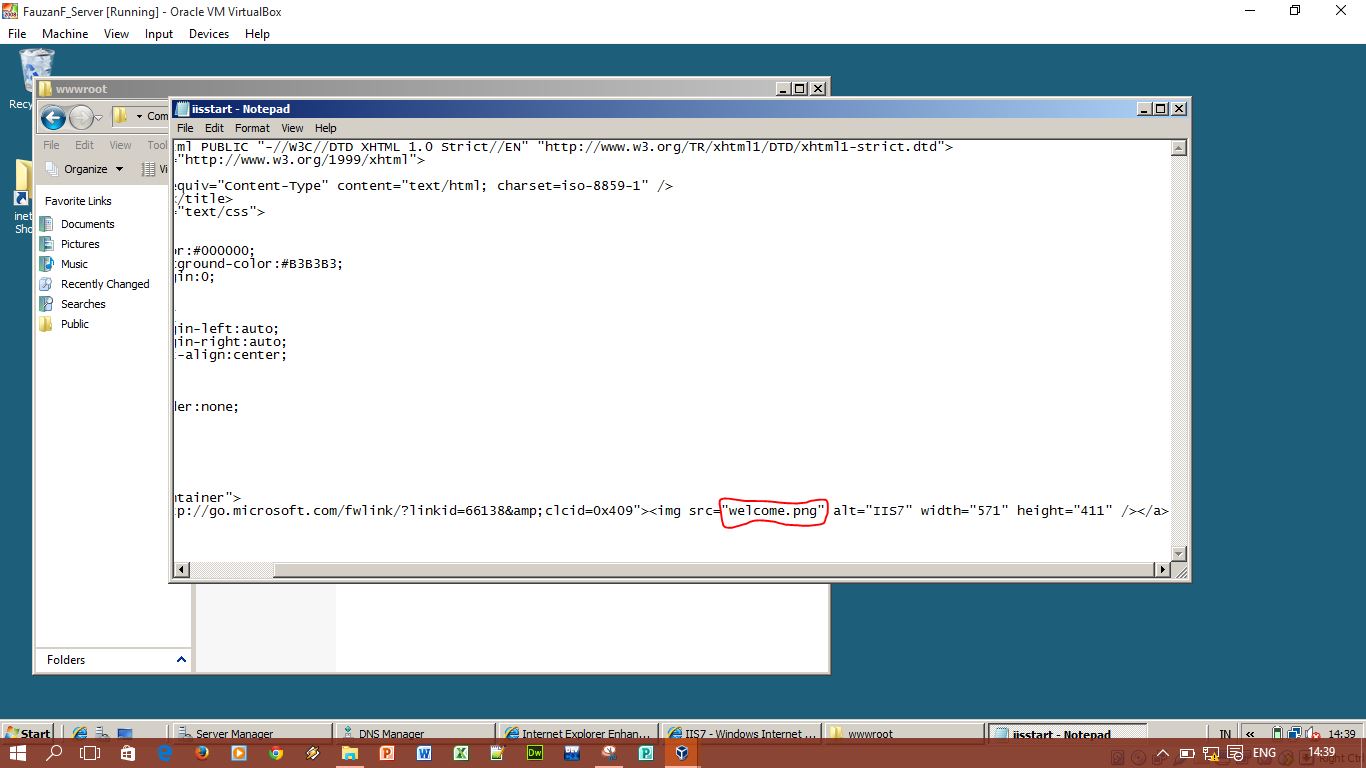
Task: Expand guest tray hidden icons chevron
Action: click(x=1250, y=733)
